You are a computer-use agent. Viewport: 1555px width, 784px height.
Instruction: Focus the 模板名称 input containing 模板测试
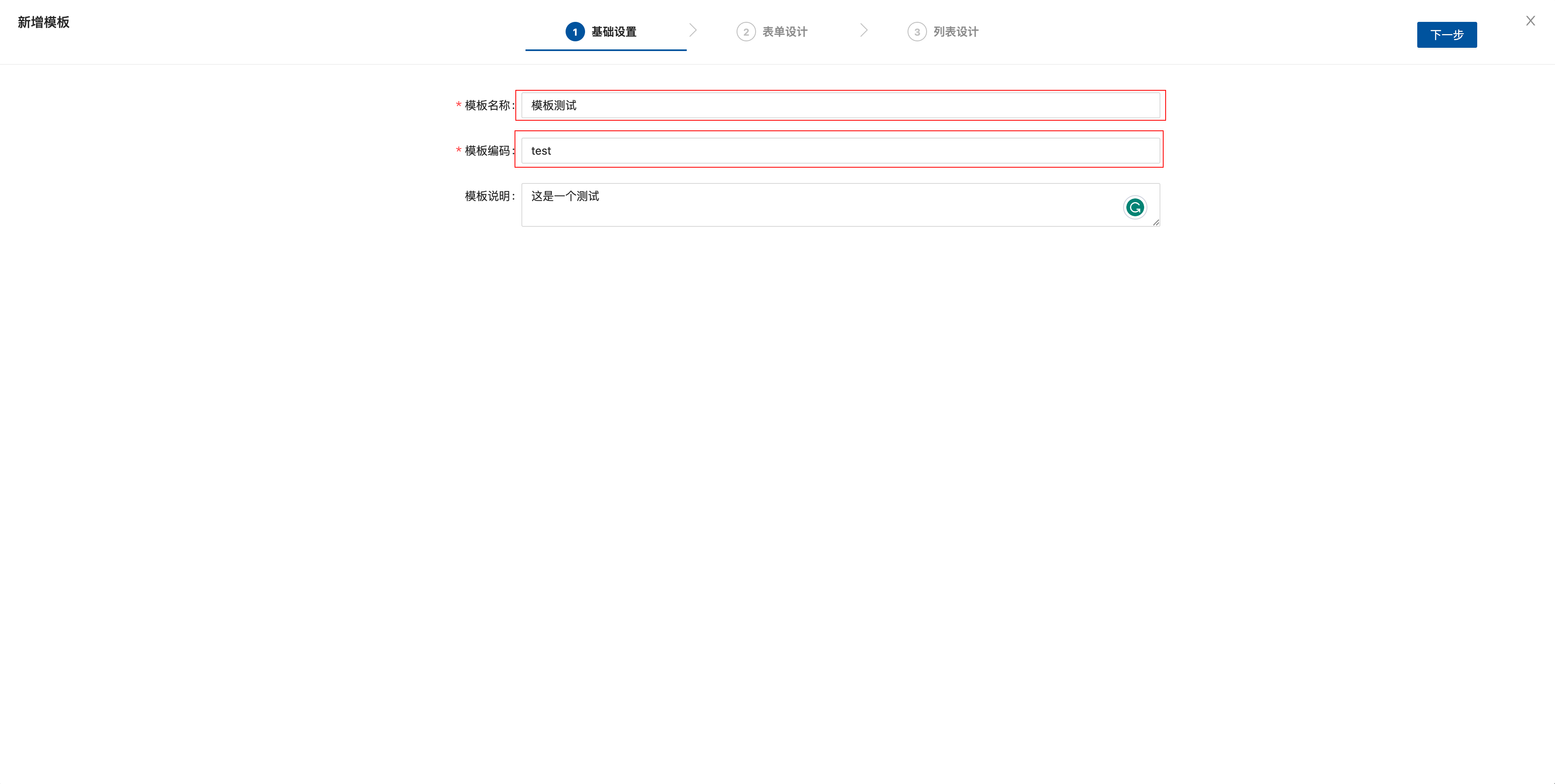point(839,105)
